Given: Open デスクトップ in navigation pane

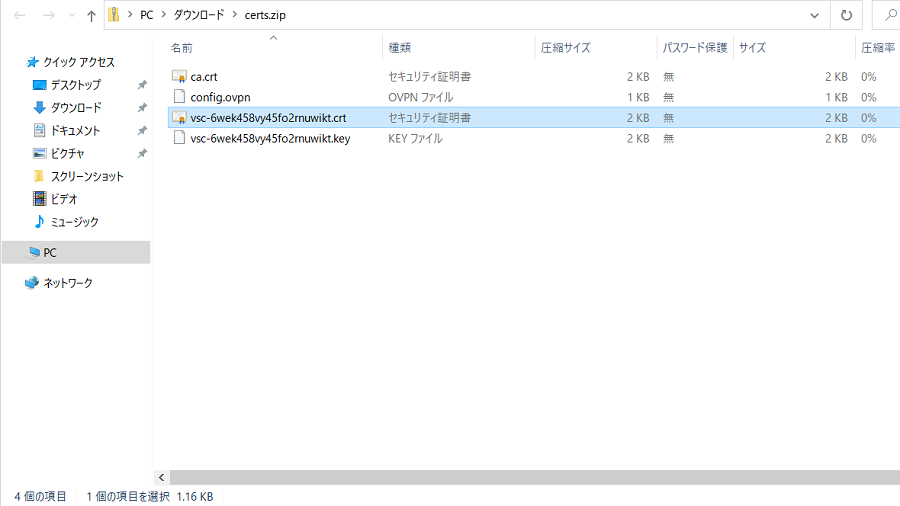Looking at the screenshot, I should coord(76,85).
